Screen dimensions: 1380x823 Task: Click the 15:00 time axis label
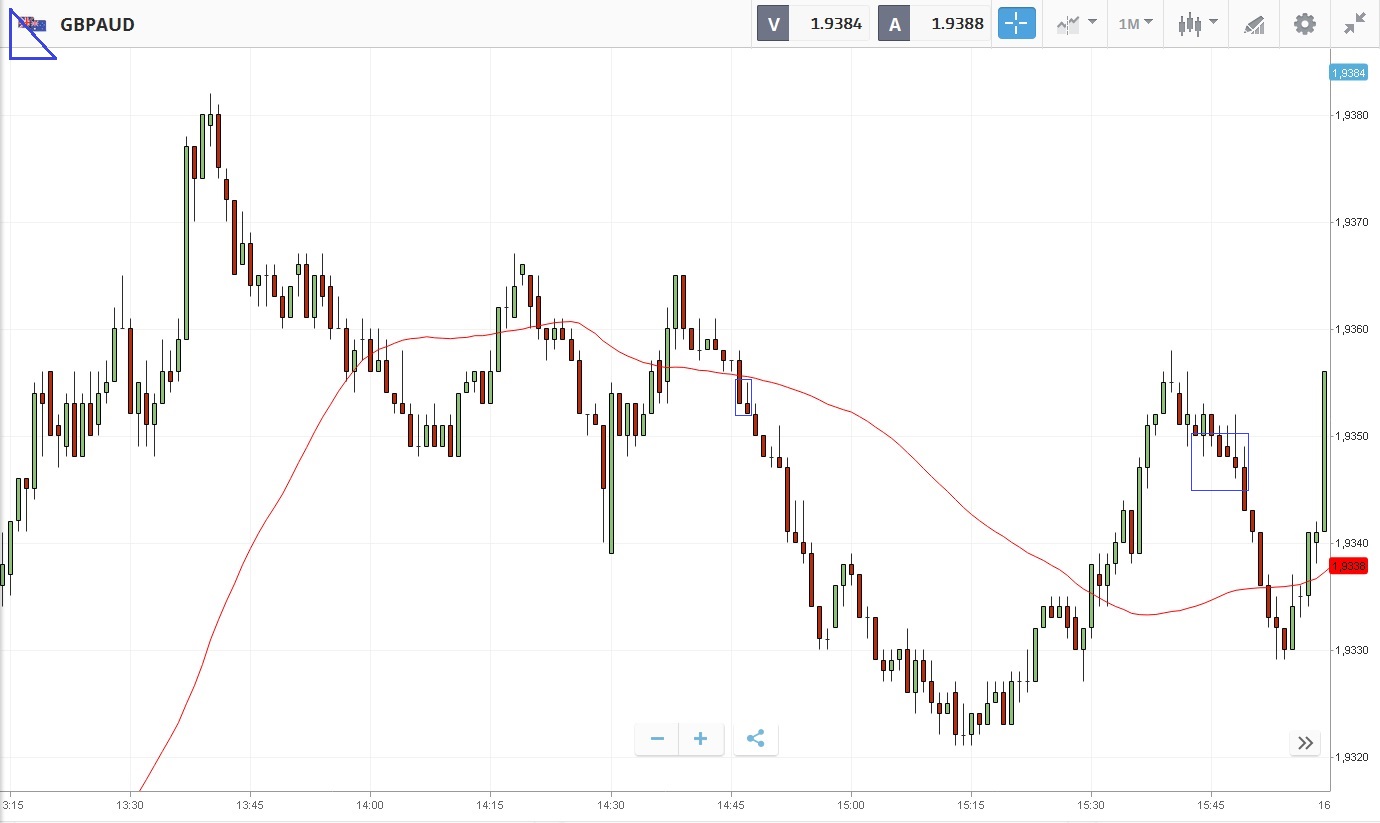coord(851,805)
